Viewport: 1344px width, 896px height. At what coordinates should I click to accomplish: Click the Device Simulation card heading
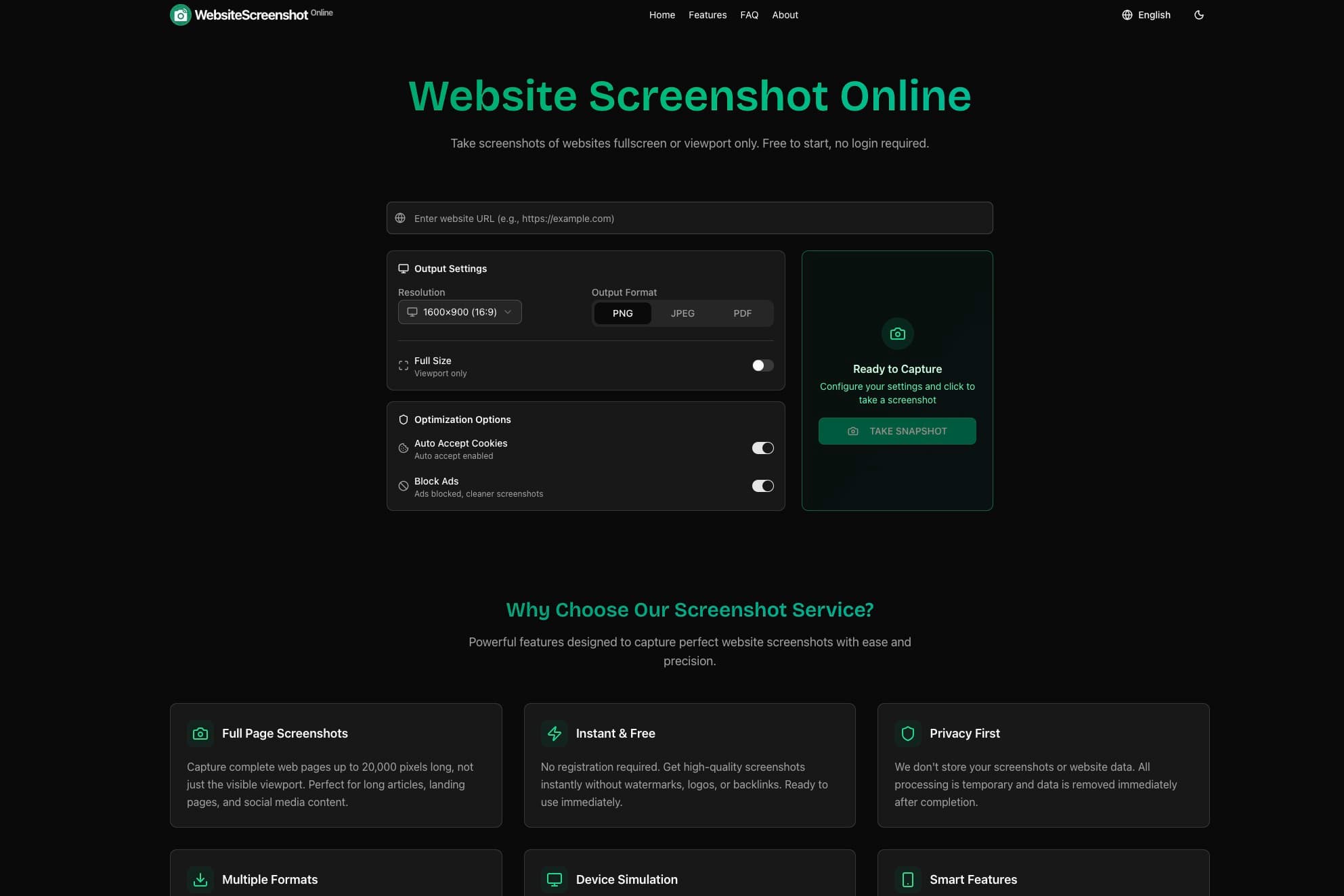(626, 880)
